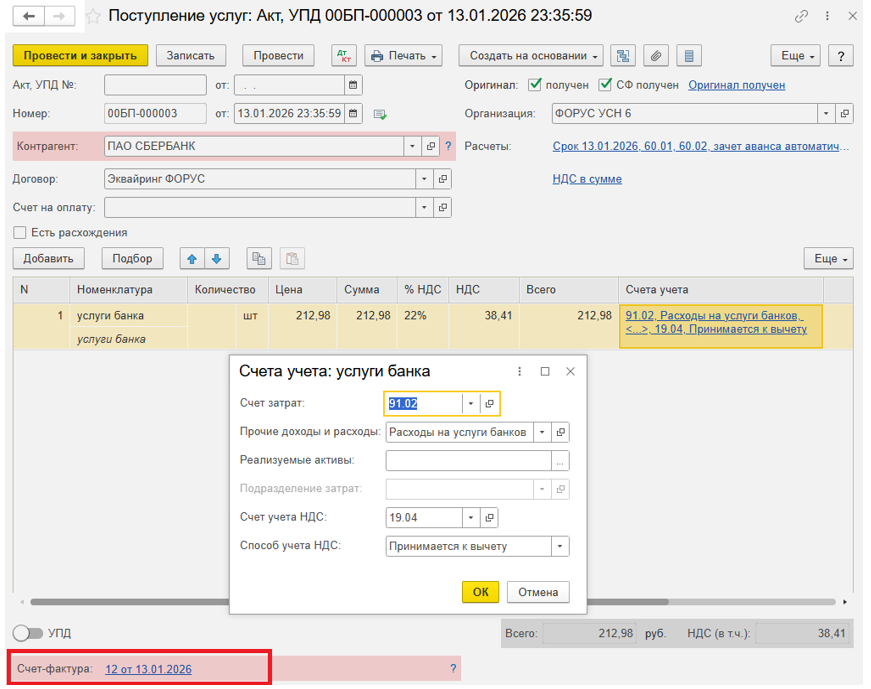The height and width of the screenshot is (689, 871).
Task: Switch on the УПД toggle
Action: point(28,633)
